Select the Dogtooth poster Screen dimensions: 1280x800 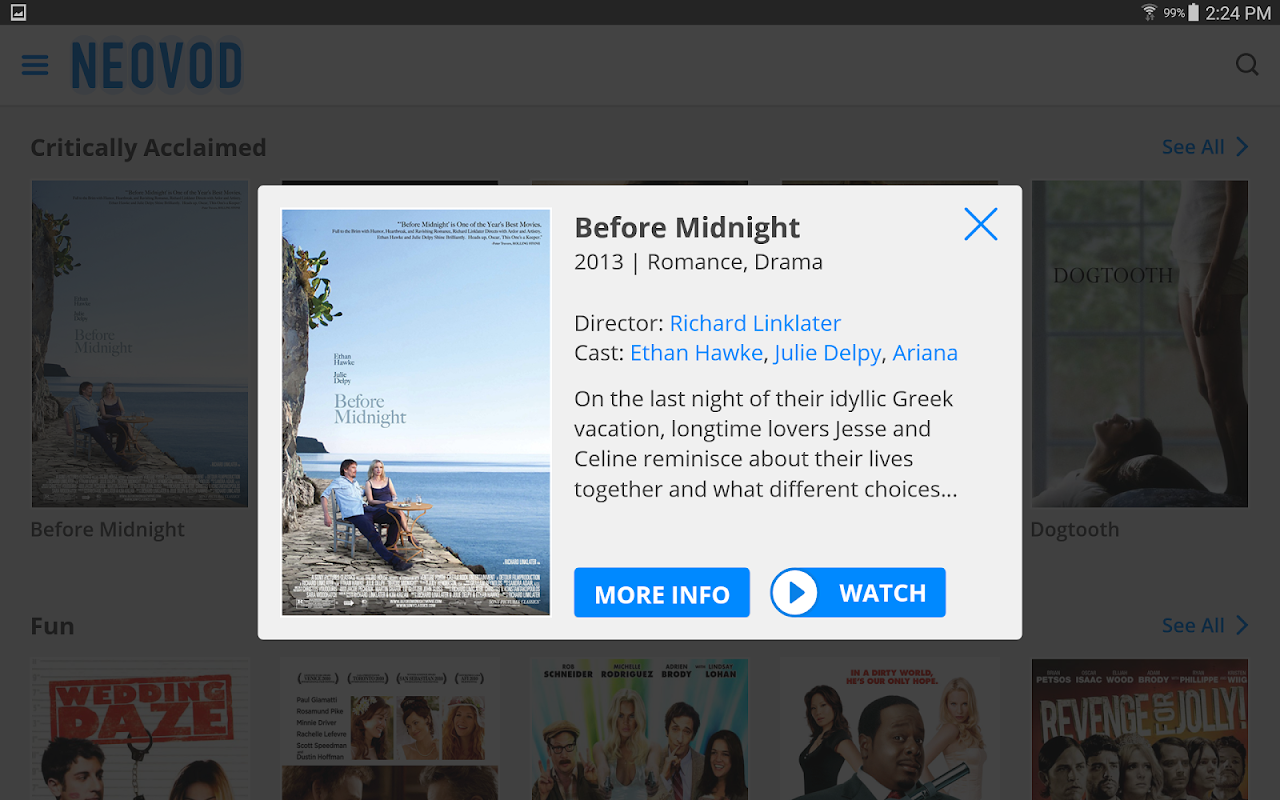(x=1140, y=344)
